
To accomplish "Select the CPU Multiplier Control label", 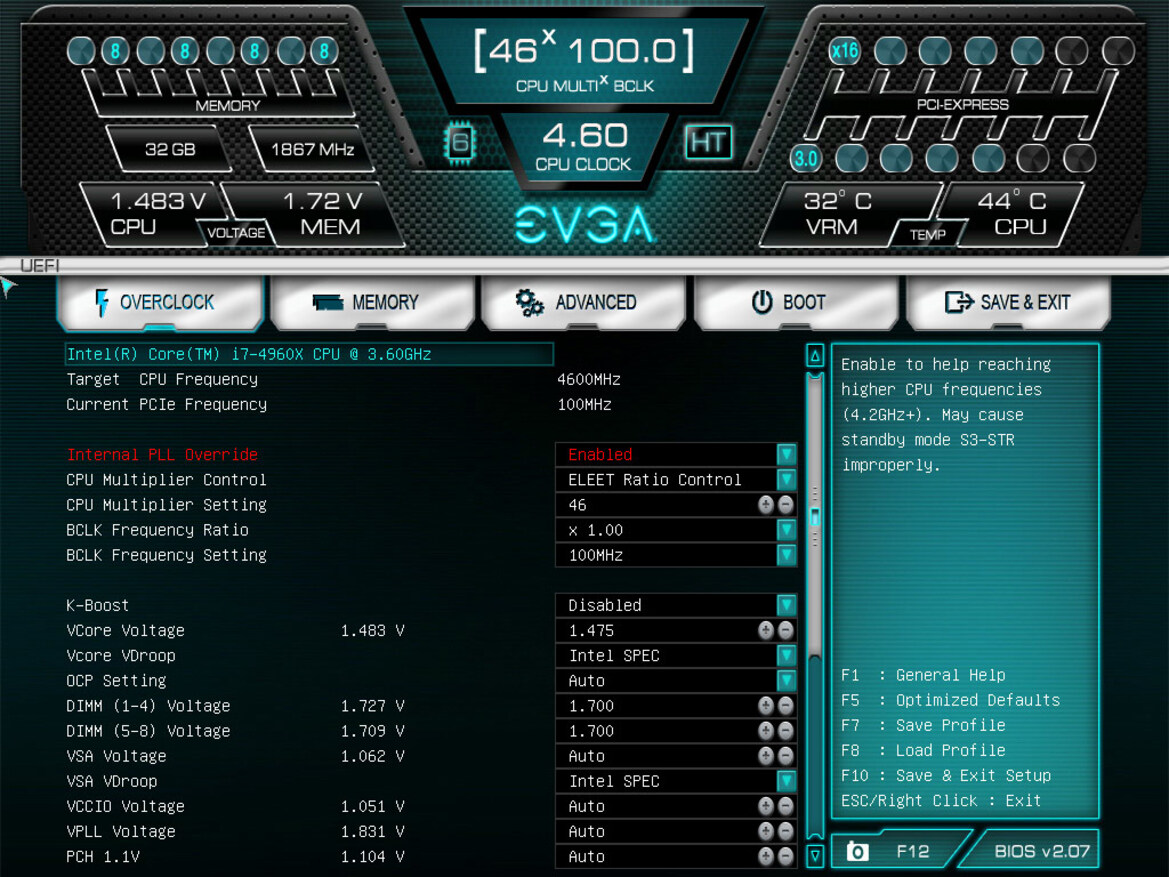I will [x=166, y=480].
